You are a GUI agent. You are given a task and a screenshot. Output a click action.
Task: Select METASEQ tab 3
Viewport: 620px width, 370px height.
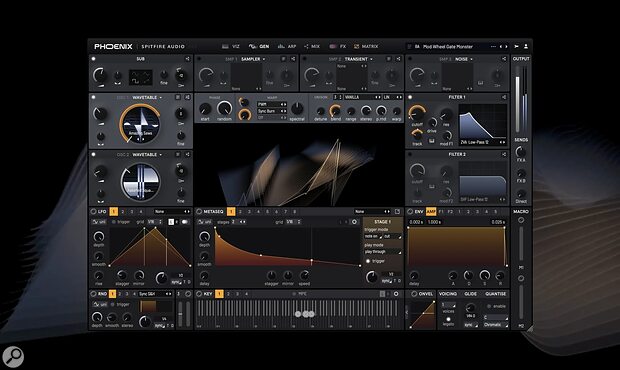249,212
